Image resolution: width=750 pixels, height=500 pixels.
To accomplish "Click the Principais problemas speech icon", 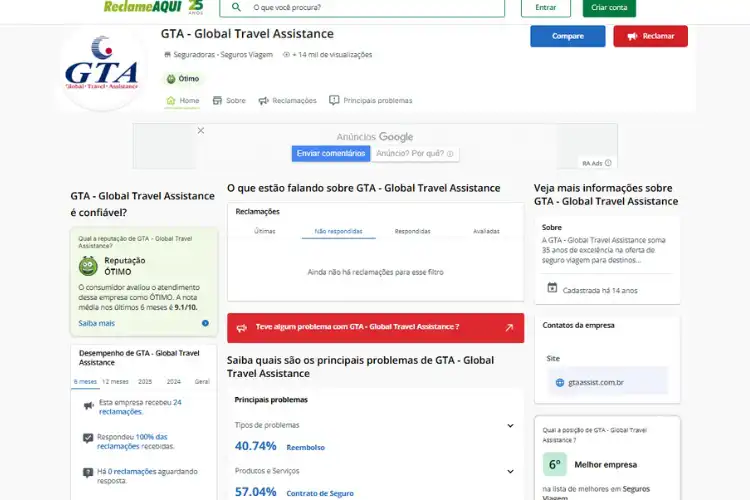I will [334, 100].
